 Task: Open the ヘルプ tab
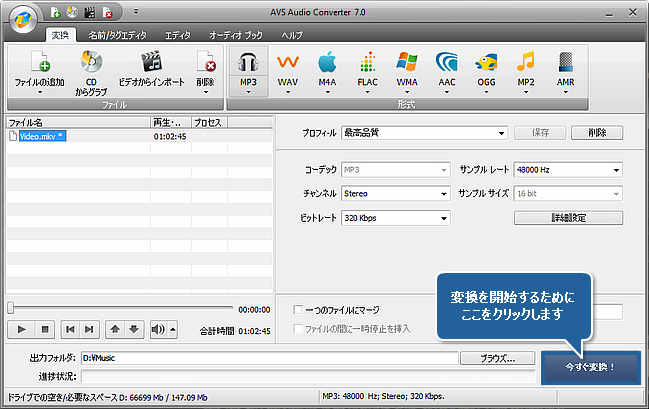(x=292, y=36)
